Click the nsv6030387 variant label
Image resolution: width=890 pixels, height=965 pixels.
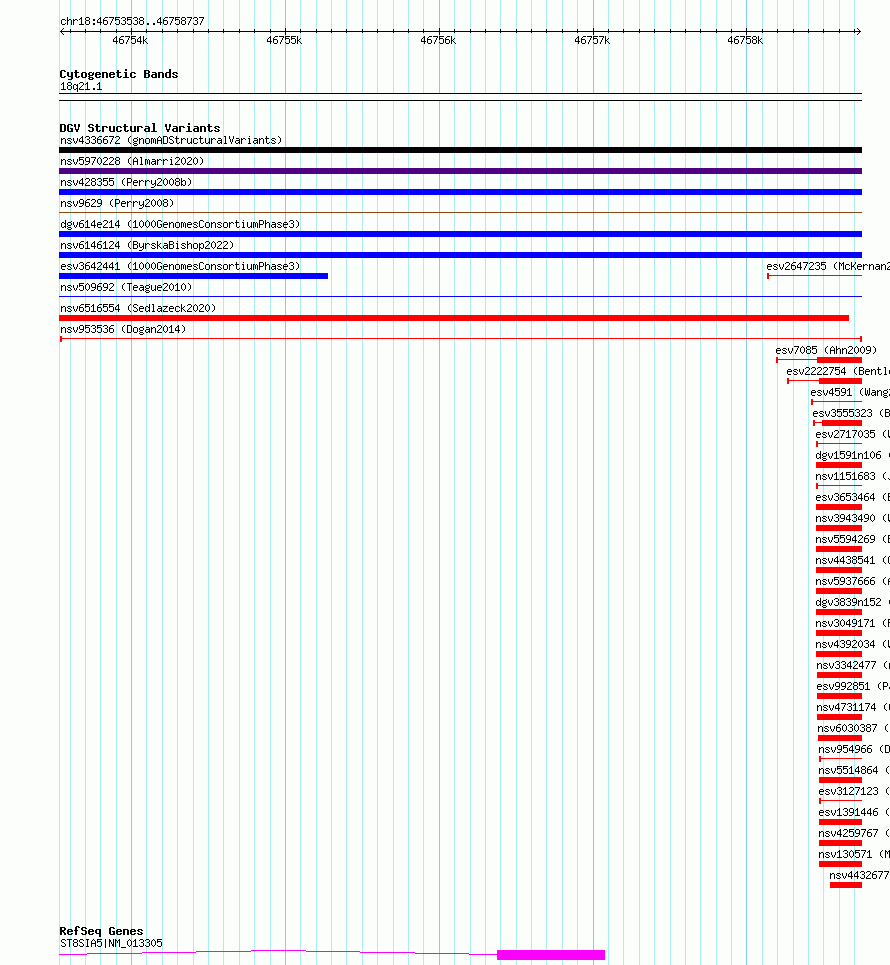point(854,728)
